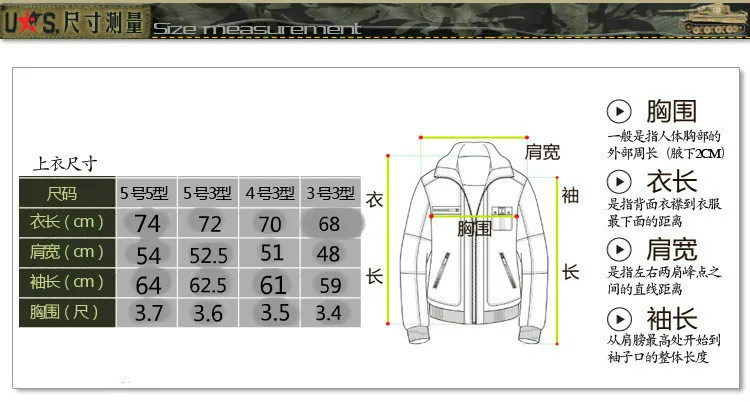Screen dimensions: 750x402
Task: Click the sleeve length value 59
Action: (x=330, y=286)
